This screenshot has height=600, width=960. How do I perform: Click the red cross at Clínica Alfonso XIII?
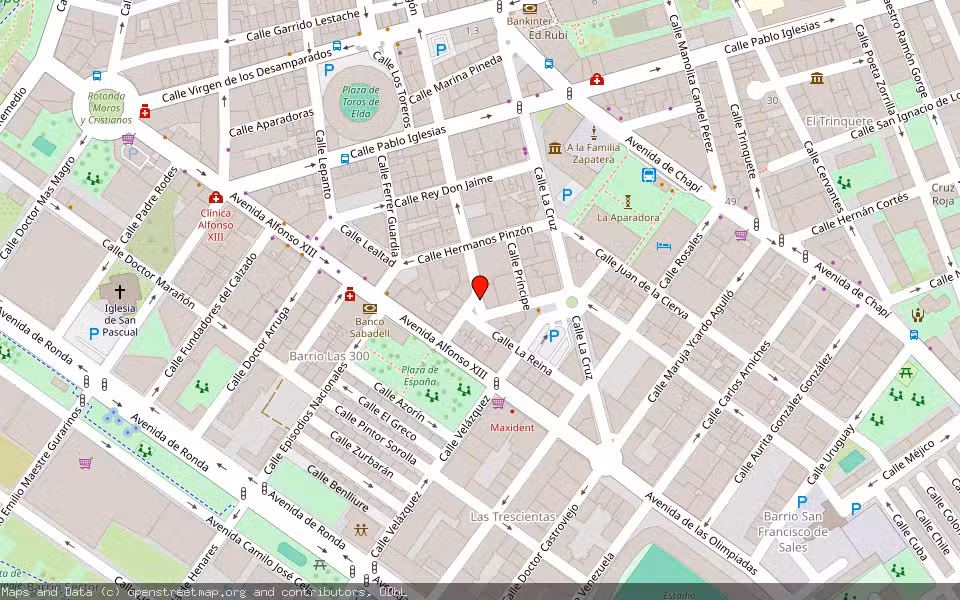215,198
